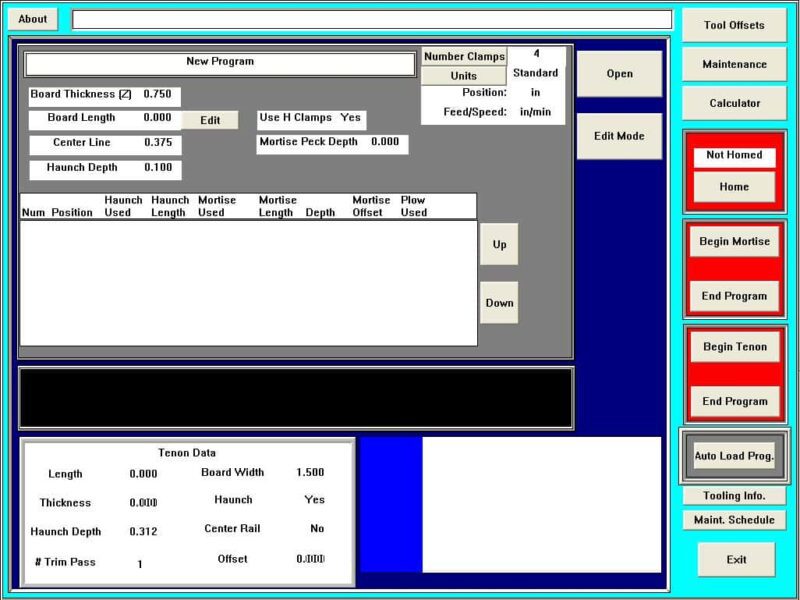Viewport: 800px width, 600px height.
Task: Click End Program under Begin Tenon
Action: pos(734,401)
